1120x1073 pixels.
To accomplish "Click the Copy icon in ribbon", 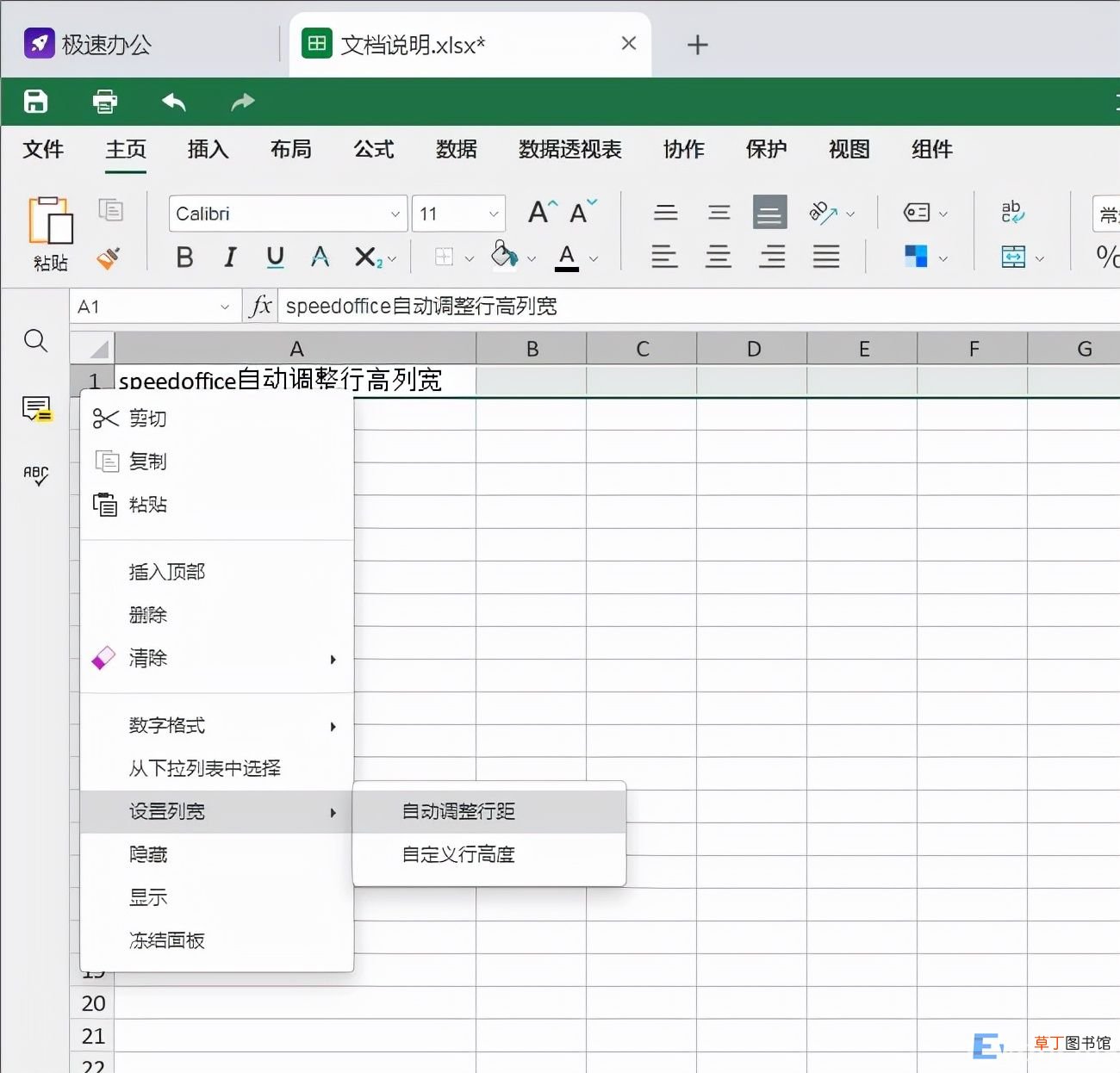I will click(x=110, y=209).
